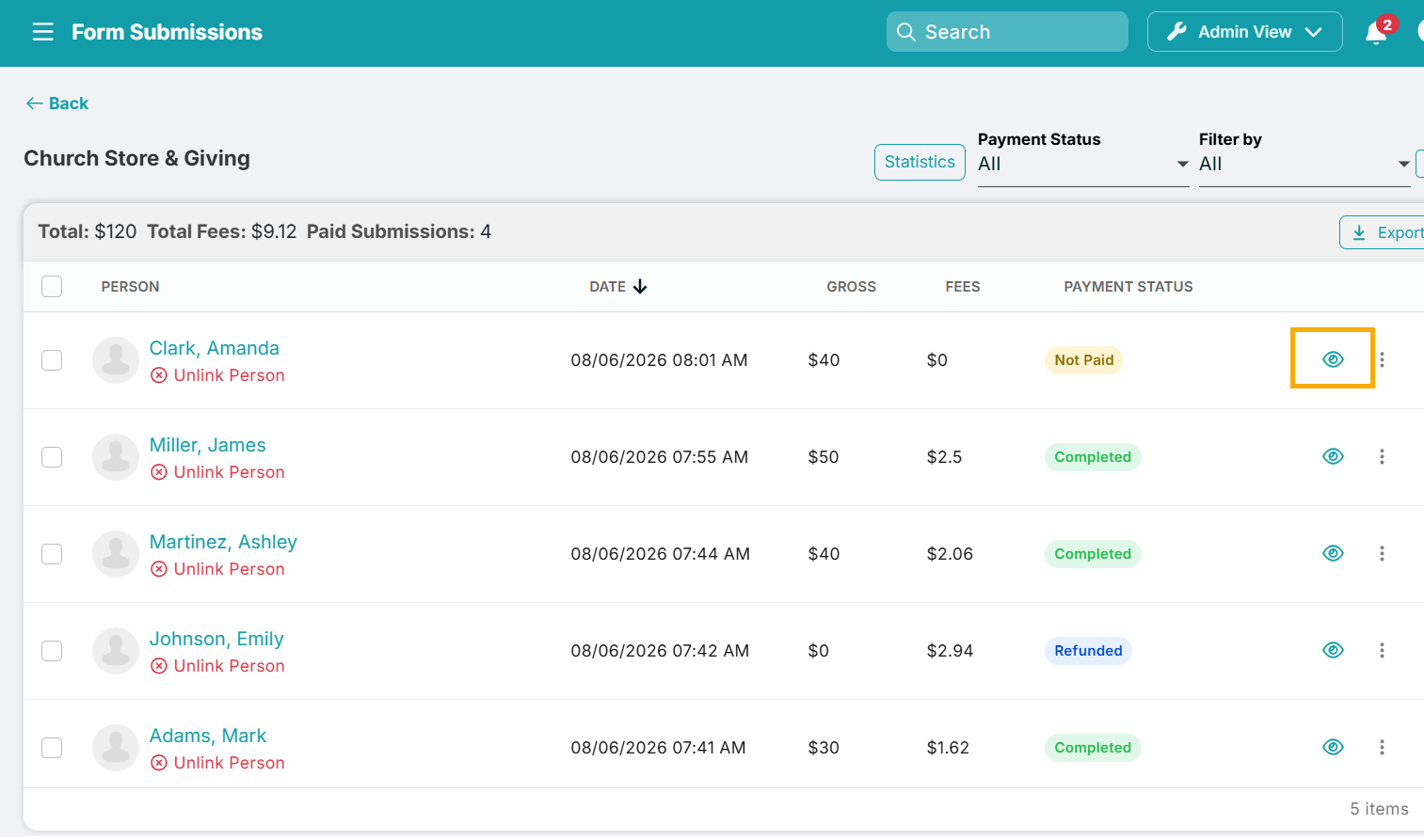Expand the Admin View dropdown
The image size is (1424, 840).
coord(1244,32)
